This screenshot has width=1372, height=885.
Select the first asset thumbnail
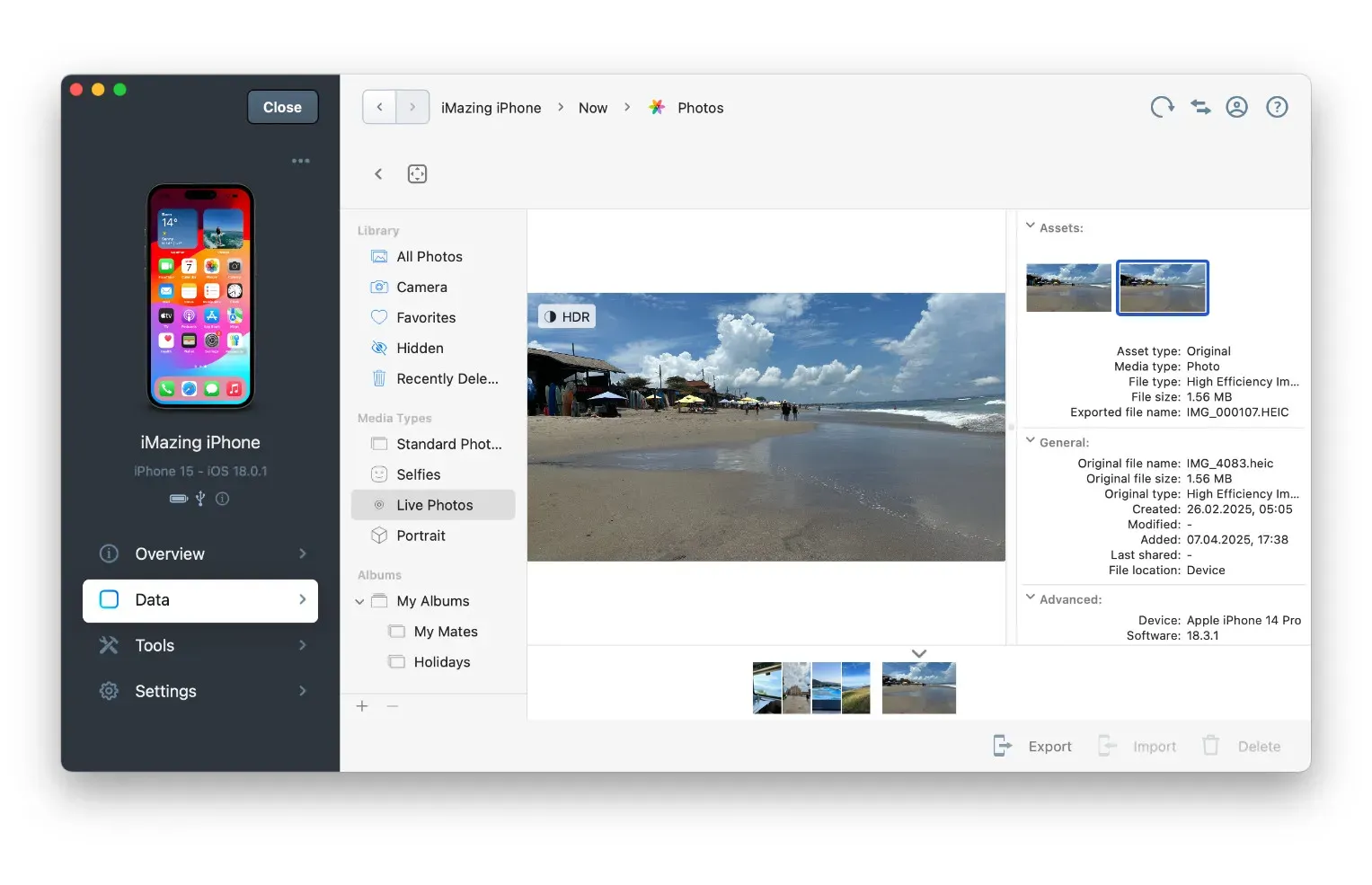1068,288
